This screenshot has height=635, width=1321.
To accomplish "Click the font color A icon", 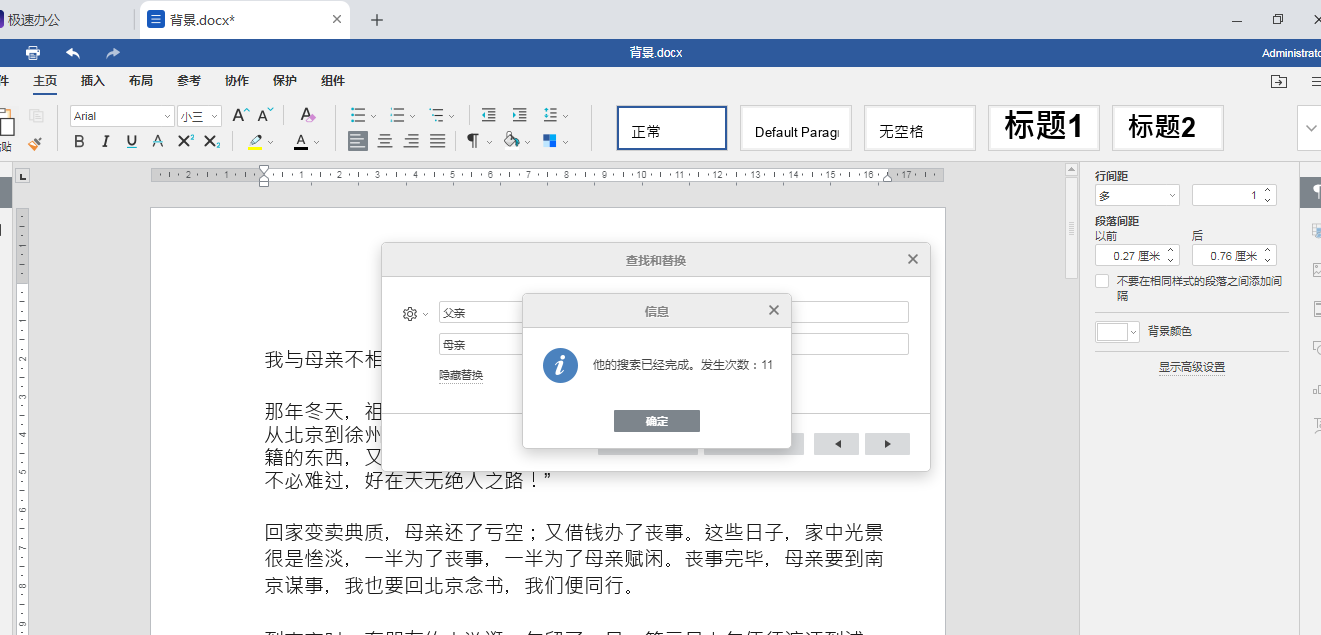I will pos(301,142).
